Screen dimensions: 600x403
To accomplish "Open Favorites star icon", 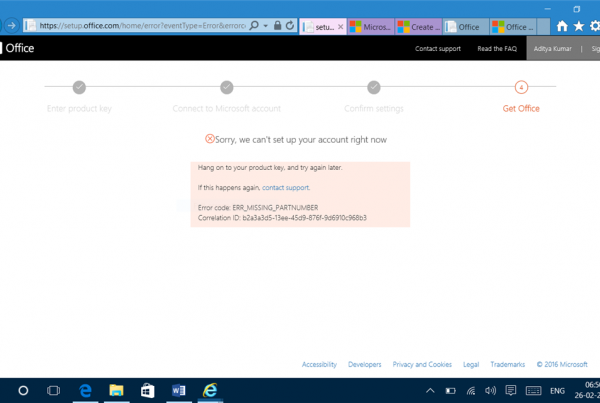I will point(579,26).
